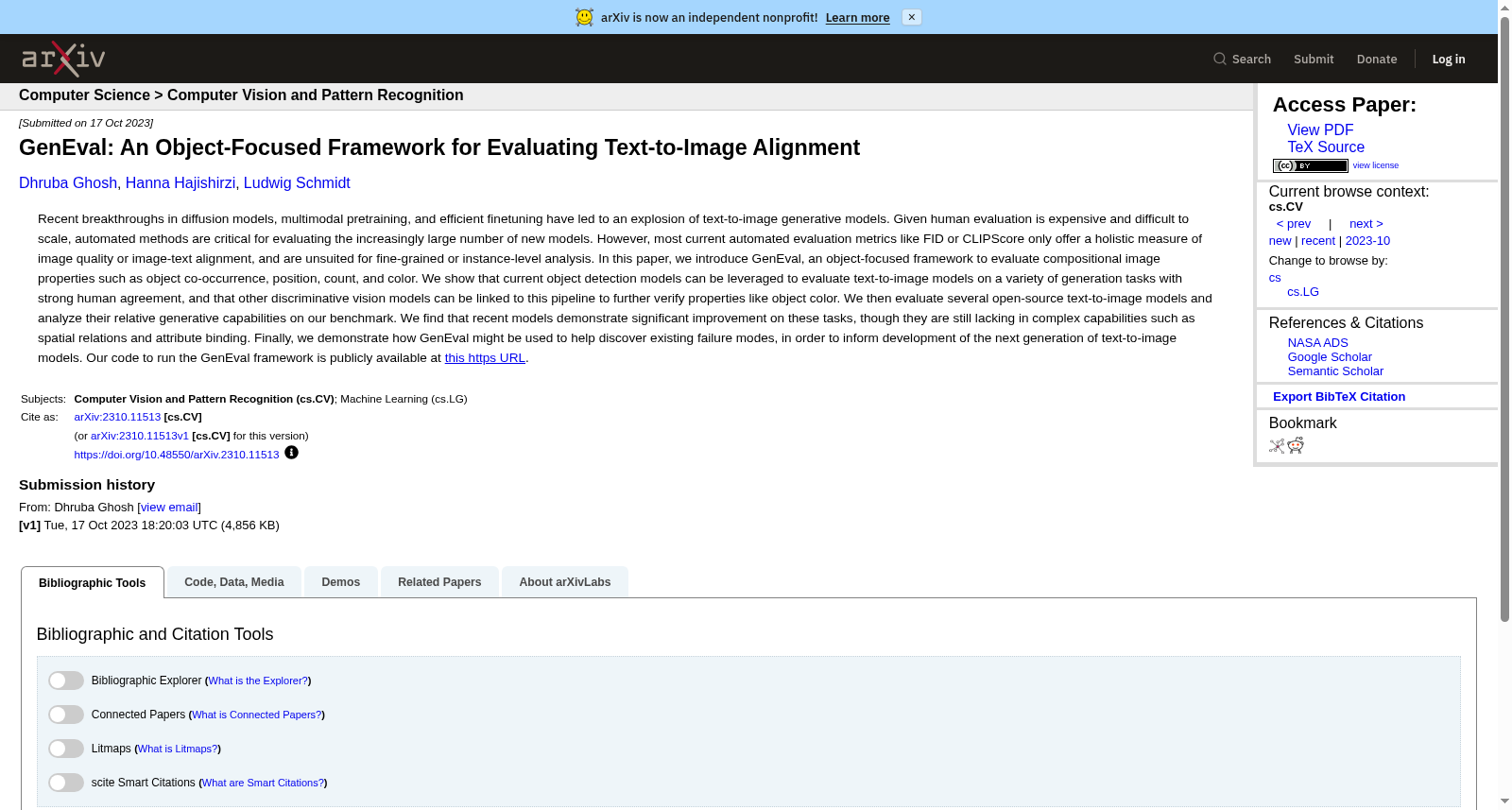This screenshot has width=1512, height=810.
Task: Open author Ludwig Schmidt's link
Action: (297, 183)
